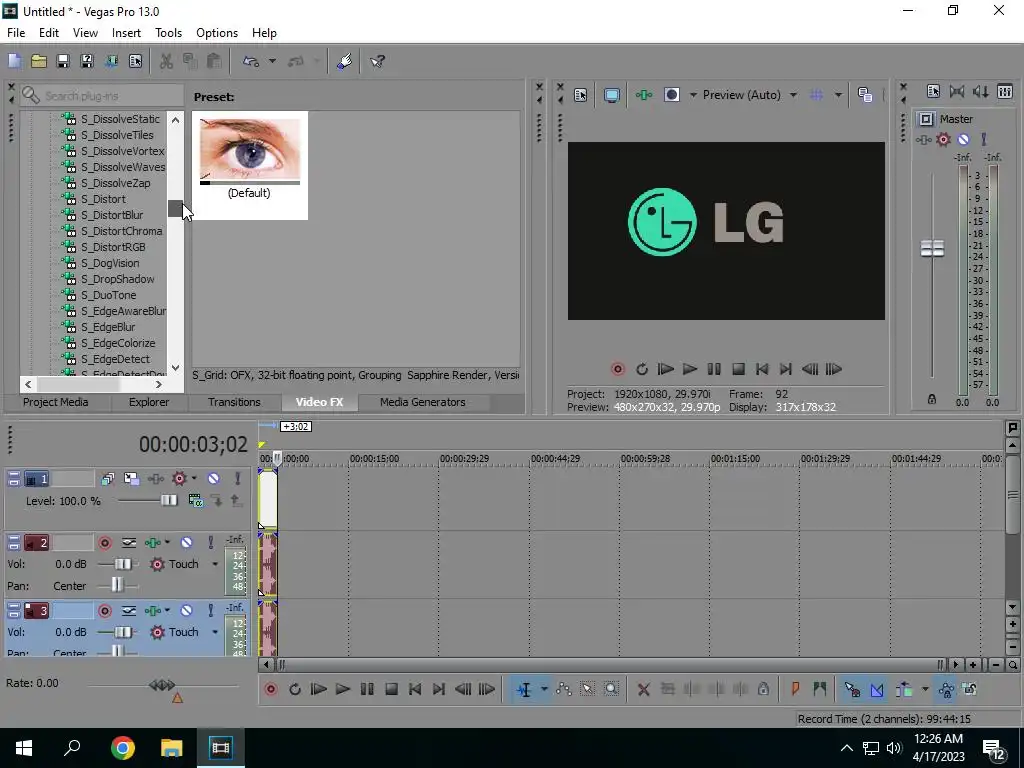This screenshot has width=1024, height=768.
Task: Open the Tools menu
Action: click(168, 33)
